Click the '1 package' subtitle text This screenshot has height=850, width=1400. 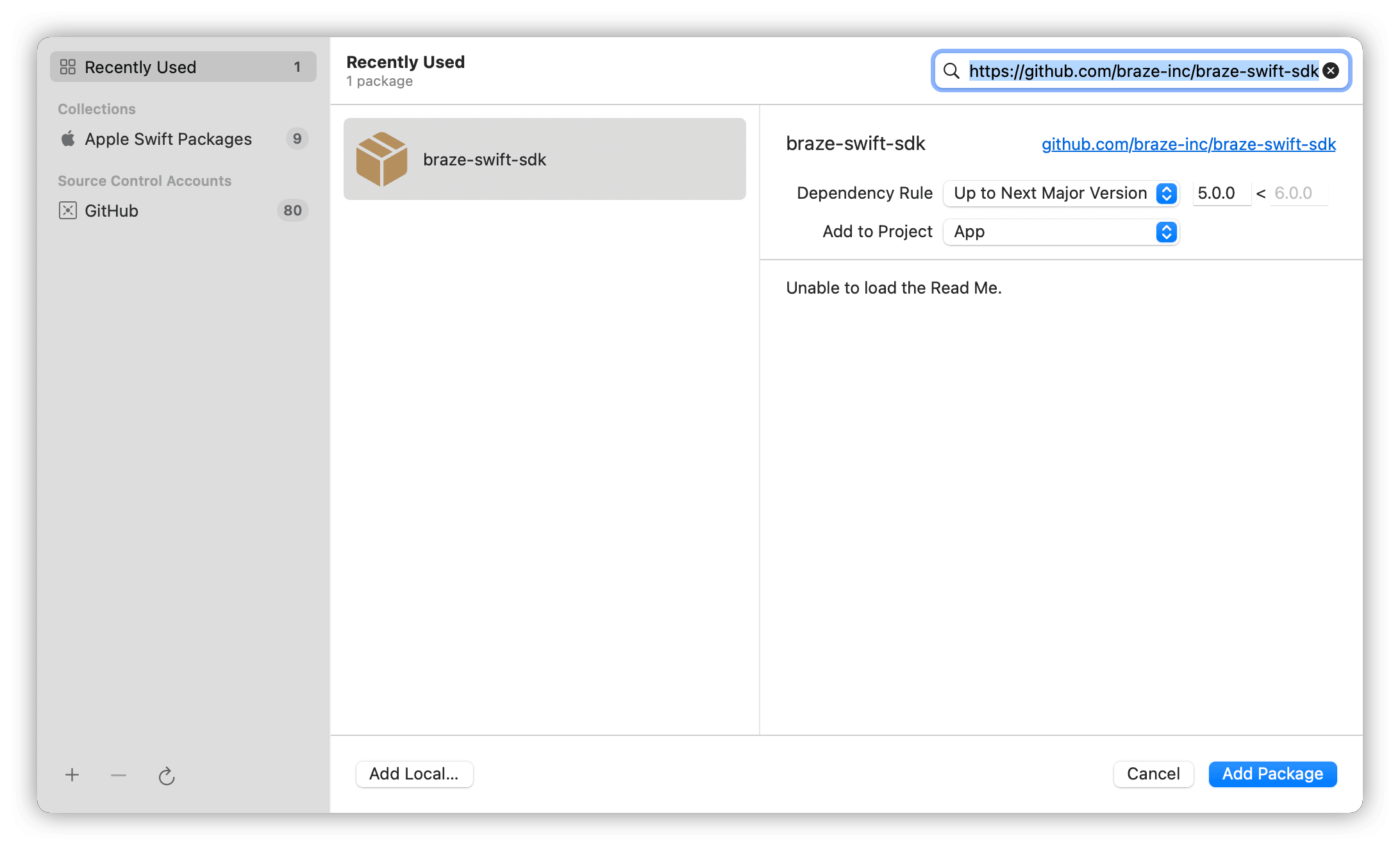point(379,81)
